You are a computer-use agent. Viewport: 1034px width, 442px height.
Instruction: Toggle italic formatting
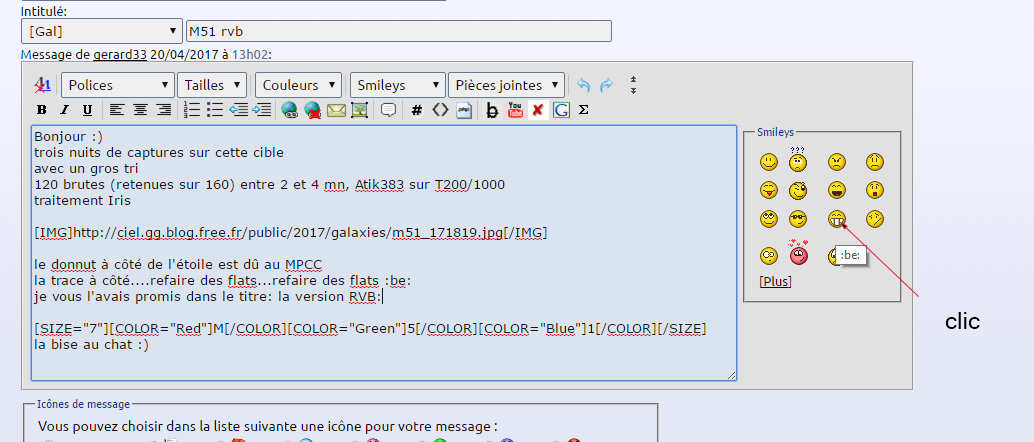pos(64,110)
